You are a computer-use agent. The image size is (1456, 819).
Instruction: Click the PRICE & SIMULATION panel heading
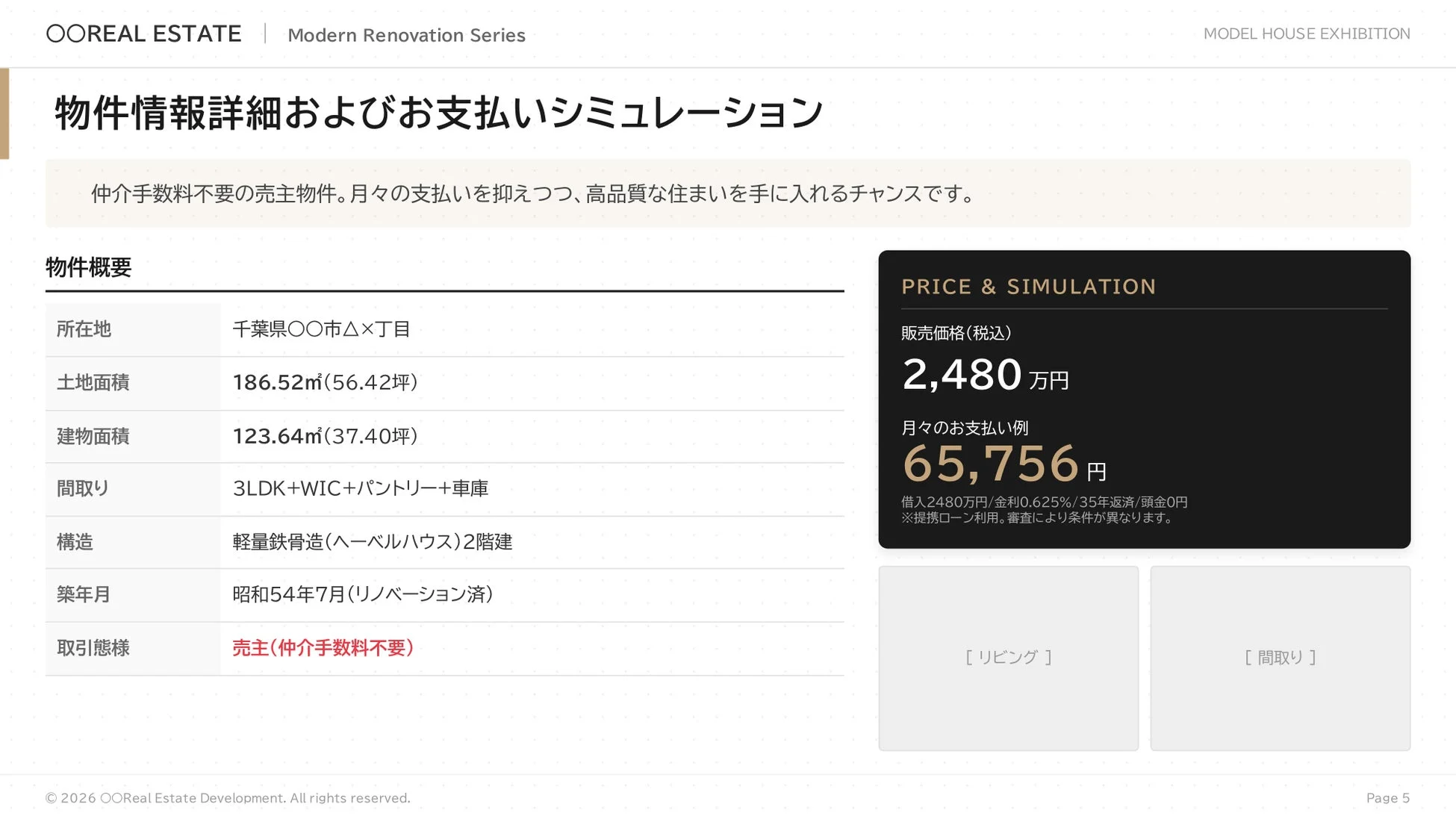tap(1028, 287)
